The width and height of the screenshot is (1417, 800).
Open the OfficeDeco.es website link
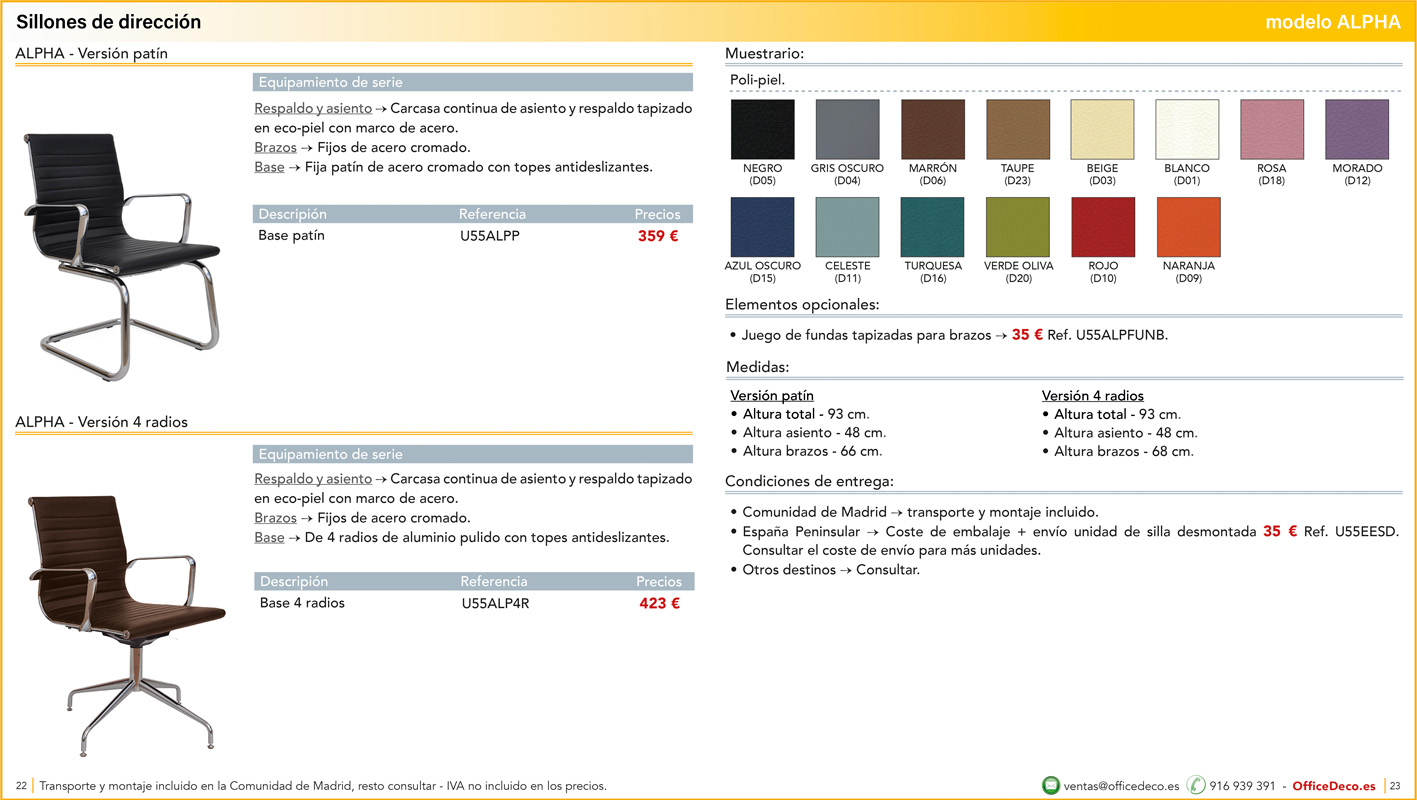1333,786
